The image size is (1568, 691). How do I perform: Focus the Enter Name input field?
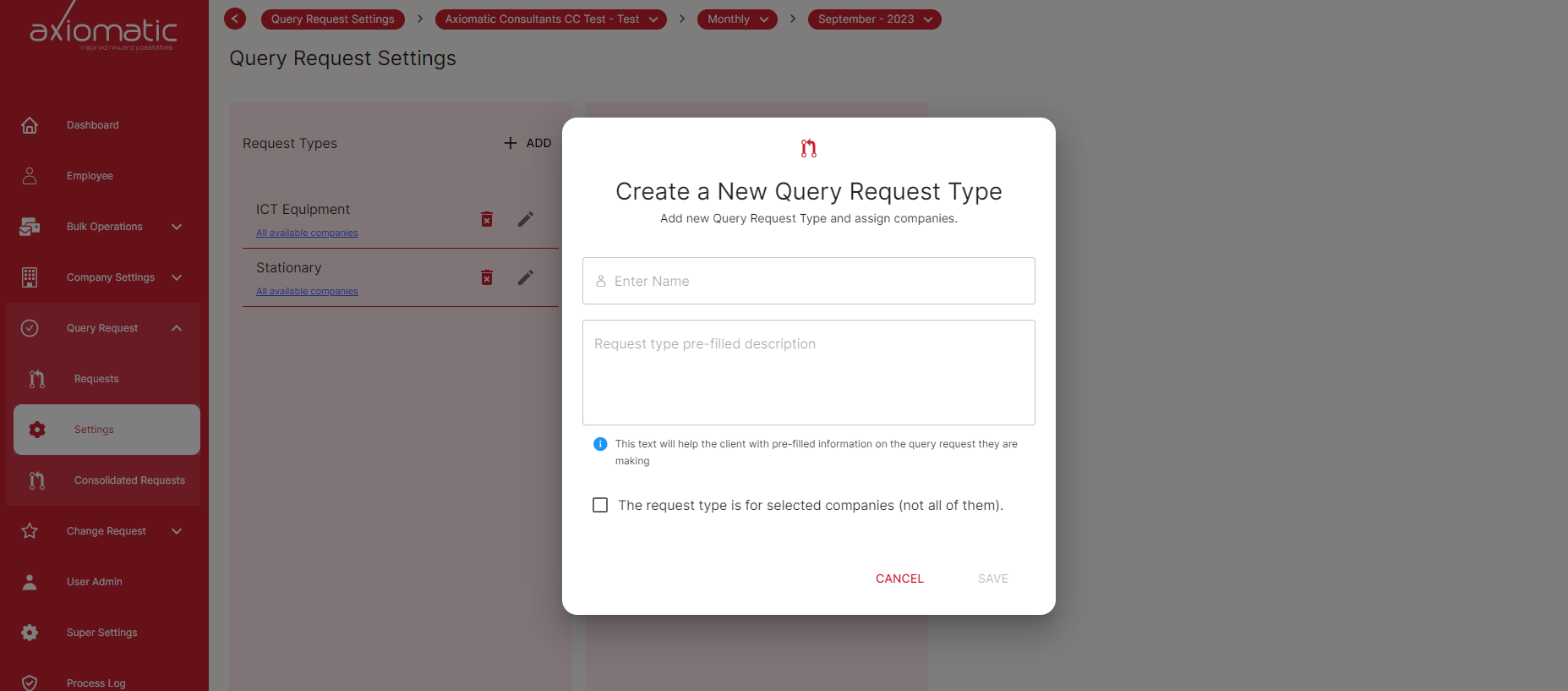coord(809,281)
